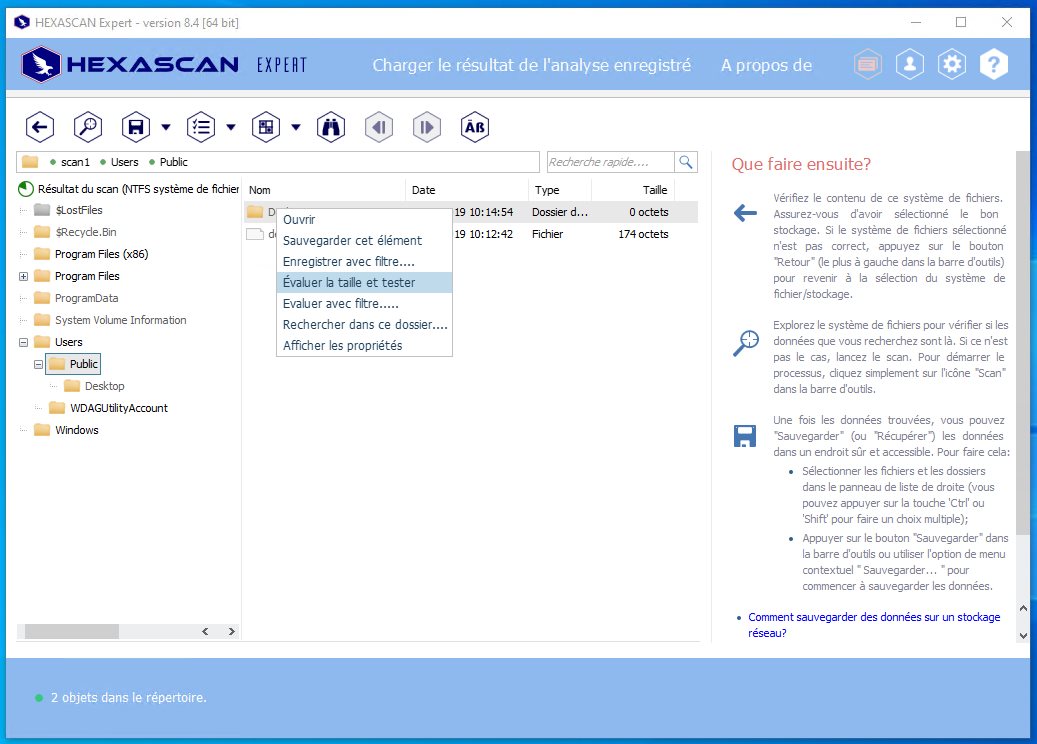Click the breadcrumb folder icon

[x=30, y=162]
